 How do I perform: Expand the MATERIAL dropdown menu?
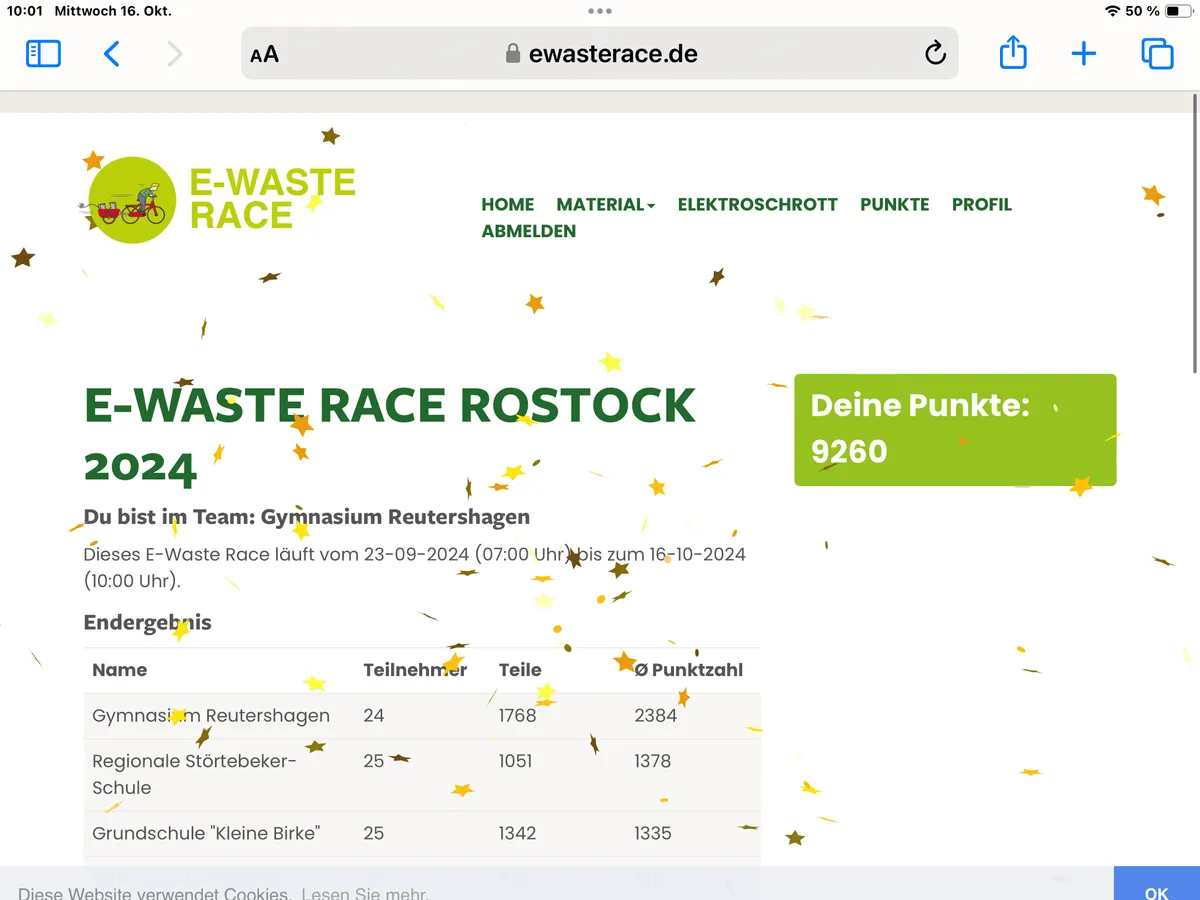click(x=606, y=204)
